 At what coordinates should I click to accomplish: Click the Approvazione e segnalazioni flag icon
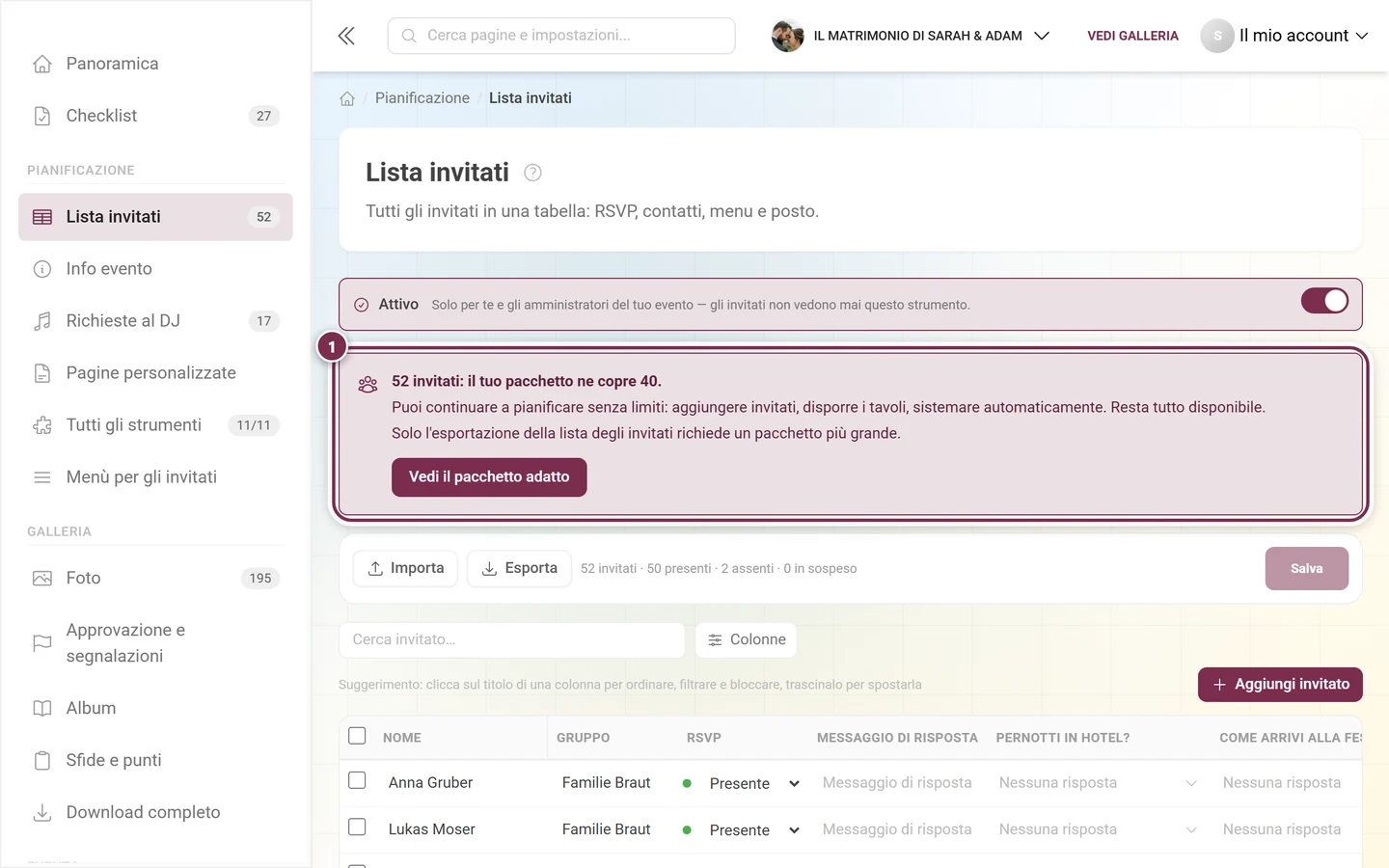[42, 643]
